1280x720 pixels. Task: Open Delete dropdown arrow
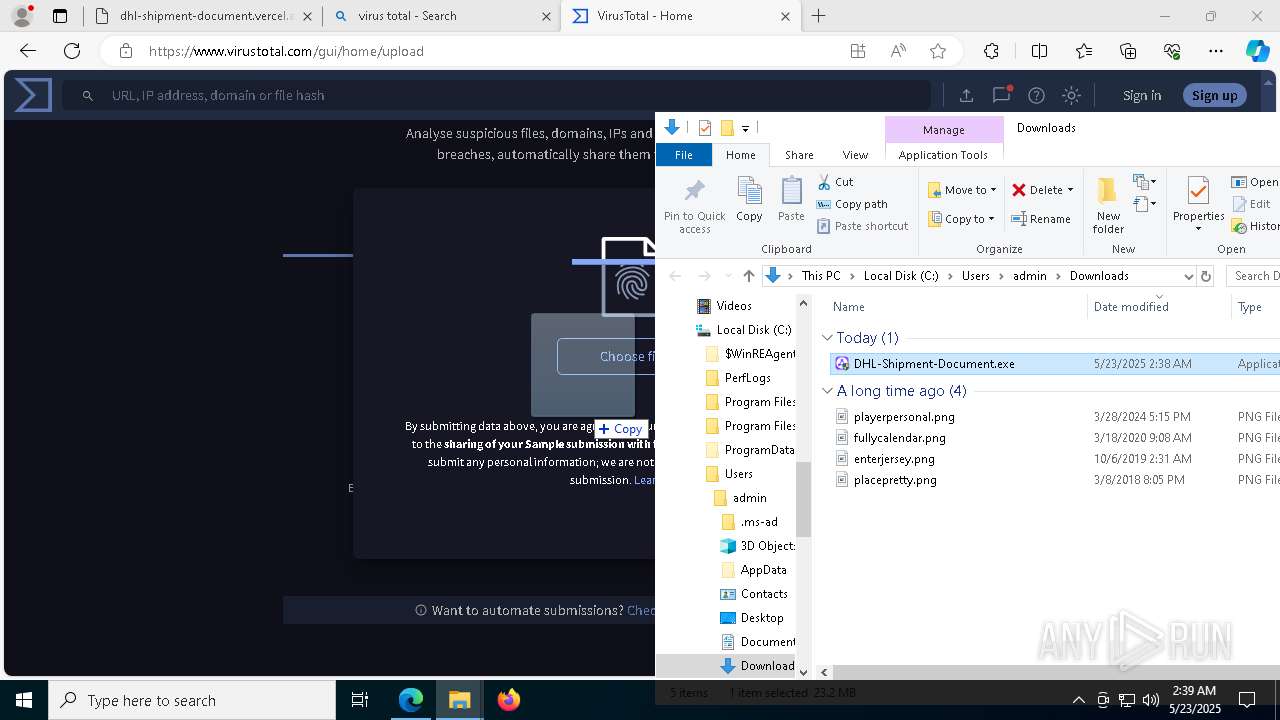(1070, 190)
